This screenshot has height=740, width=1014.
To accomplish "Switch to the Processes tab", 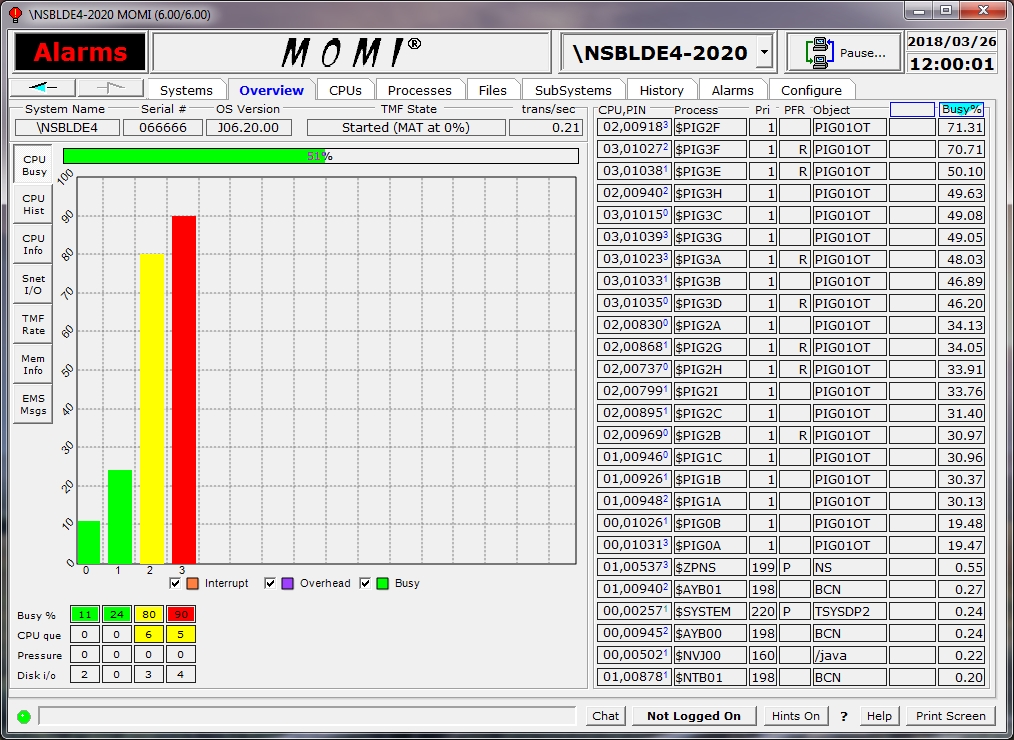I will click(x=420, y=90).
